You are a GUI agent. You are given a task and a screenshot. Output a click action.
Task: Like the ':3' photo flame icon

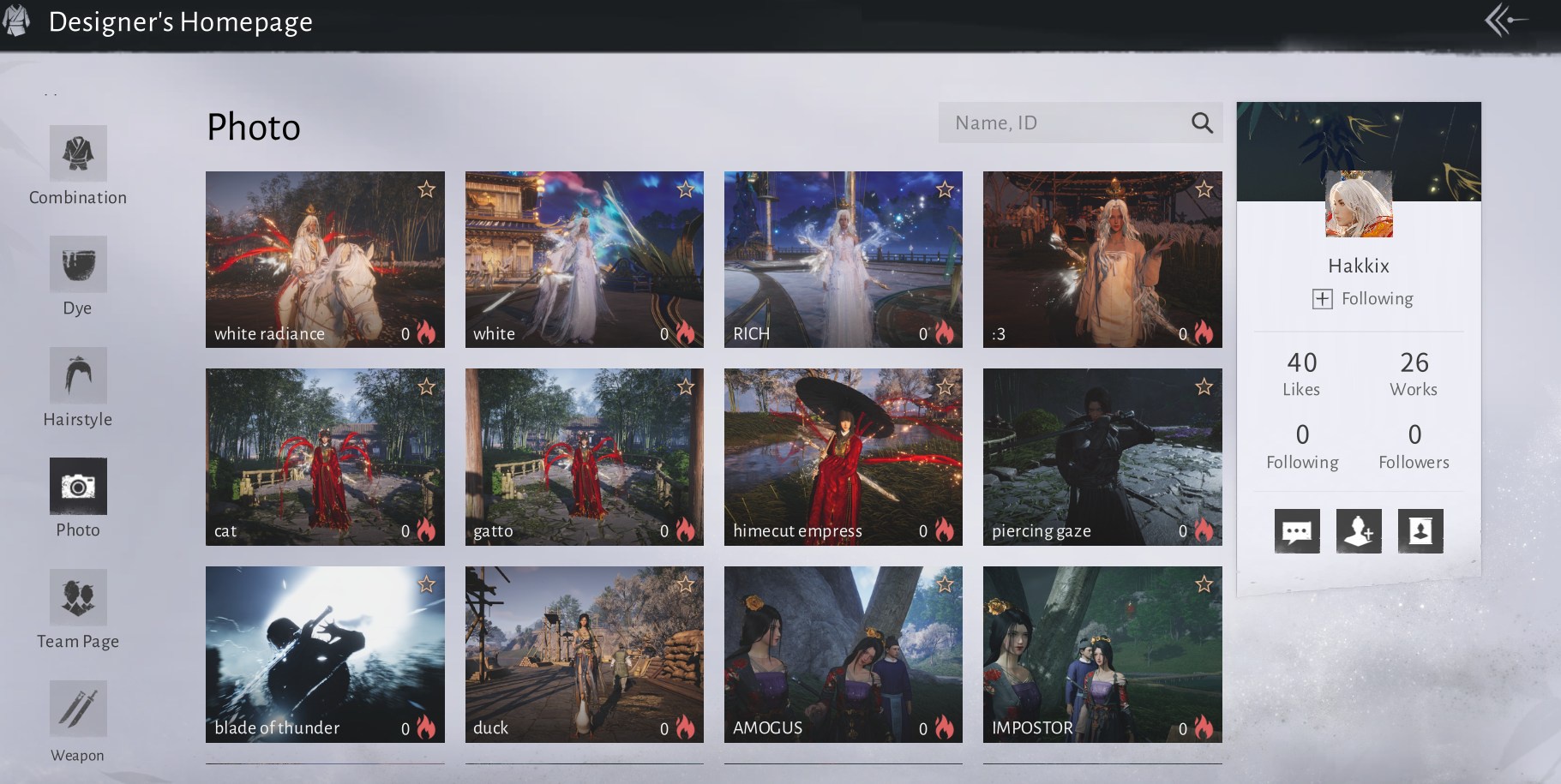point(1204,332)
